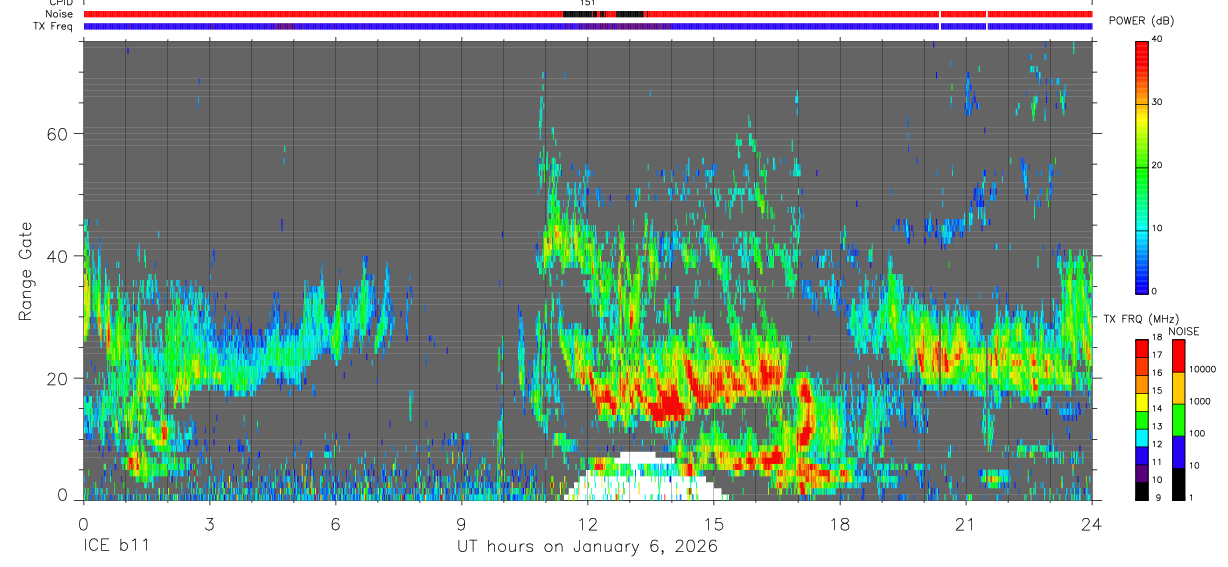Select 'UT hours on January 6, 2026' label
The image size is (1228, 567).
point(587,547)
